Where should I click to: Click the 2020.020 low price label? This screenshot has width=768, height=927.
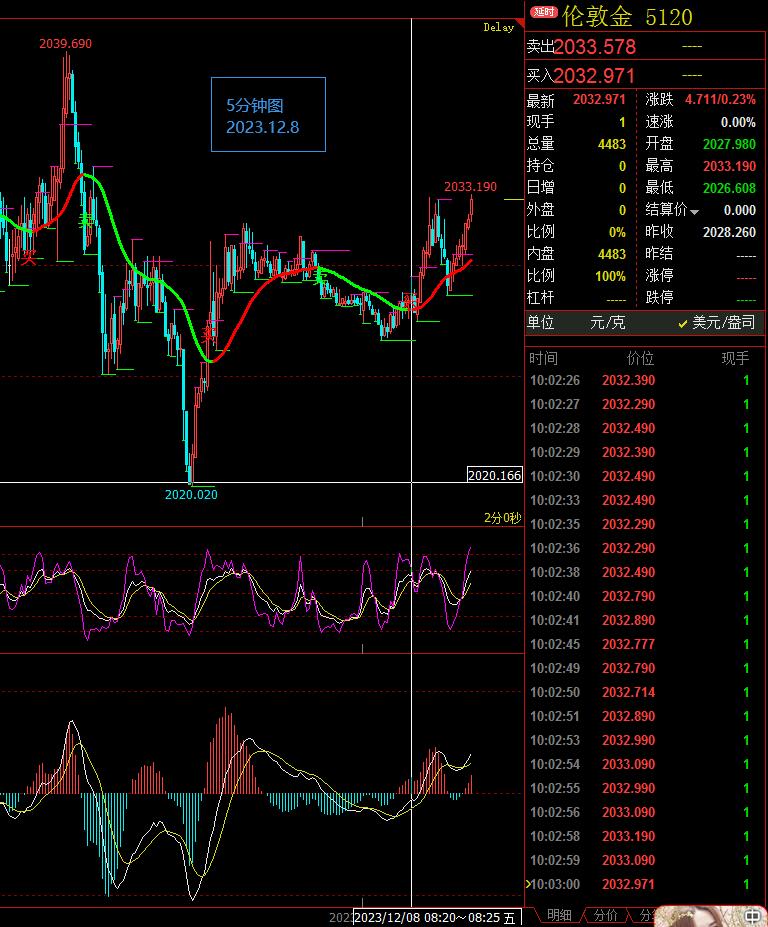click(x=191, y=494)
